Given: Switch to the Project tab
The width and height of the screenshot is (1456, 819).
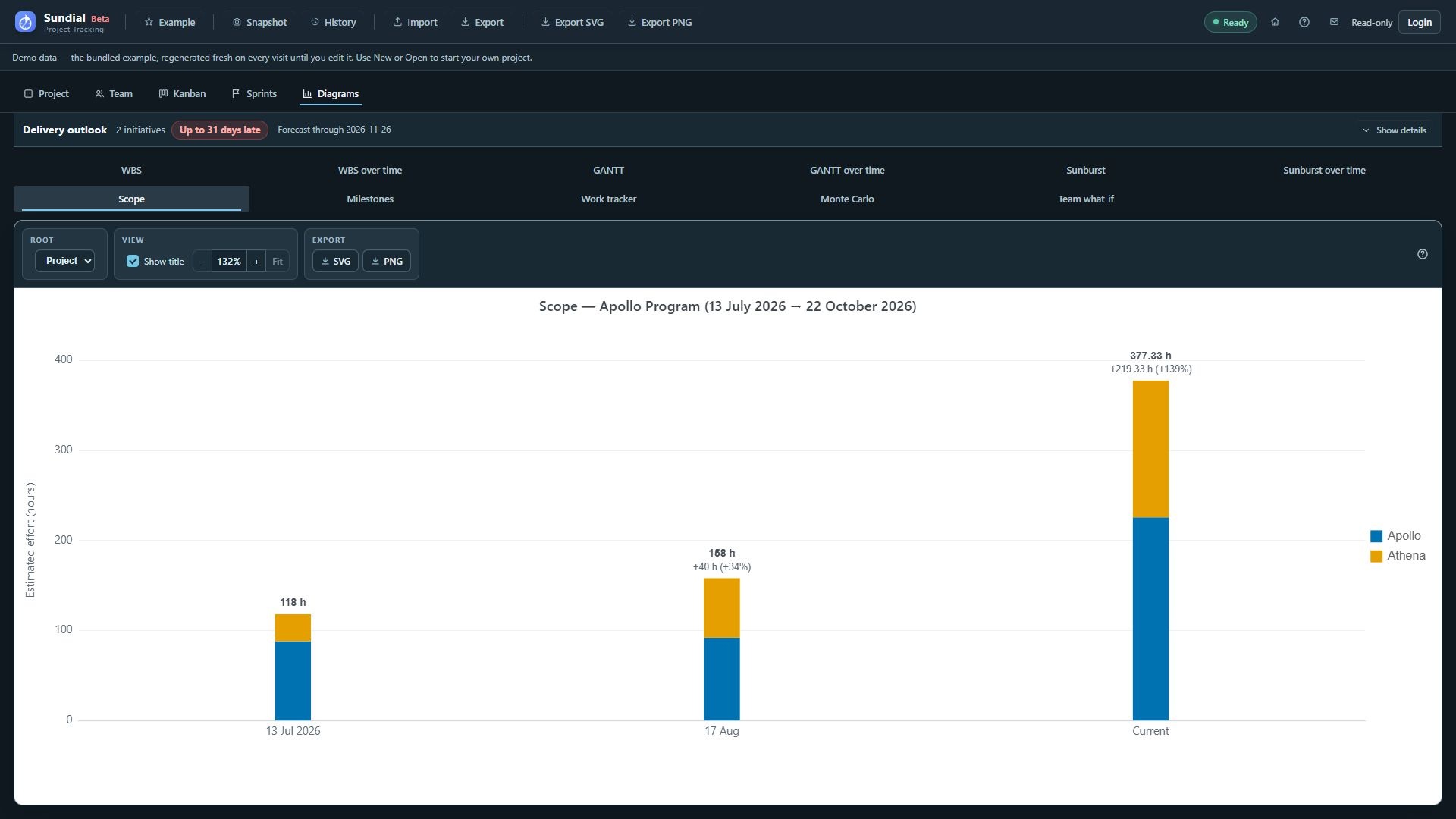Looking at the screenshot, I should click(46, 94).
